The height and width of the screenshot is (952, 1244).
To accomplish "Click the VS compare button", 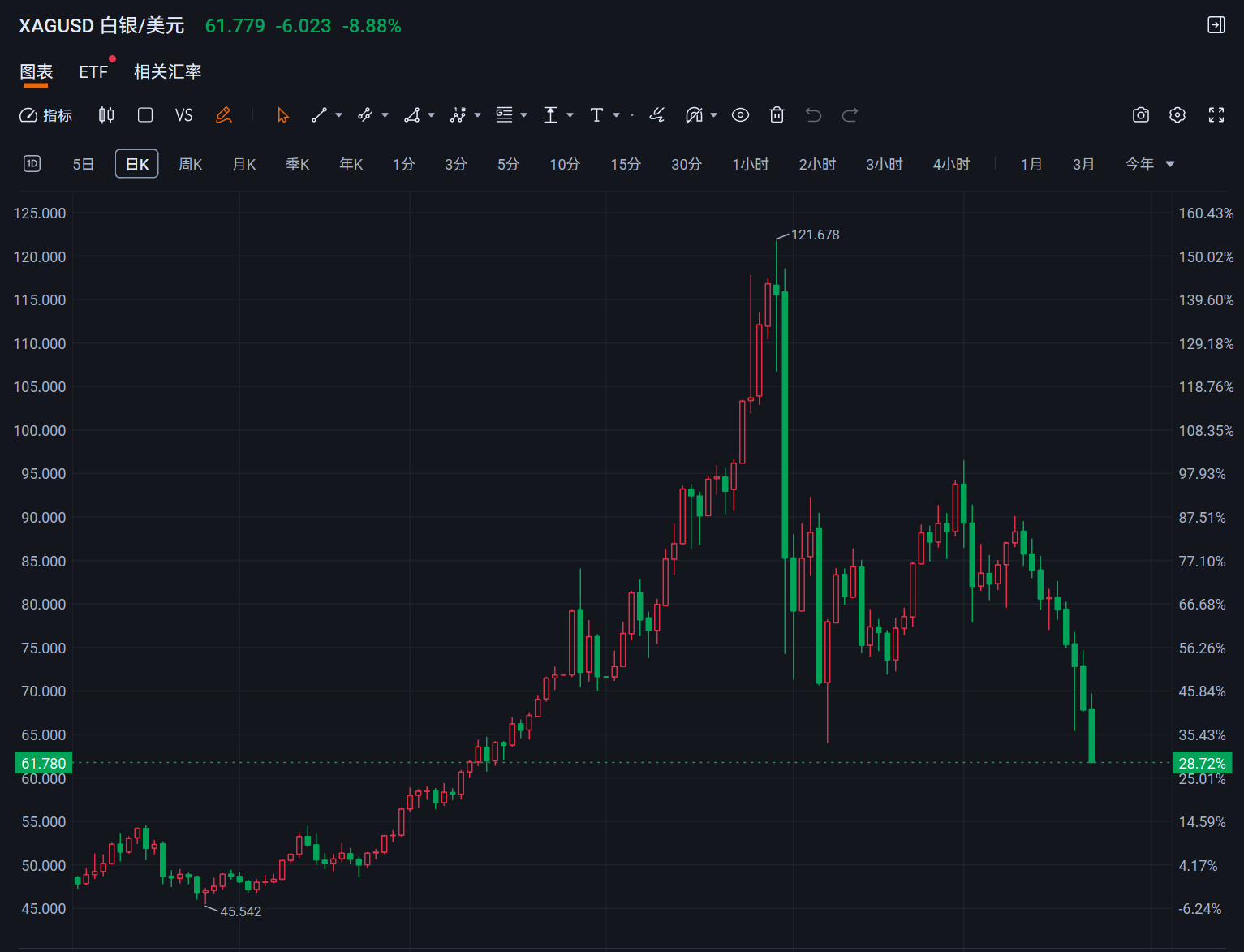I will pos(184,115).
